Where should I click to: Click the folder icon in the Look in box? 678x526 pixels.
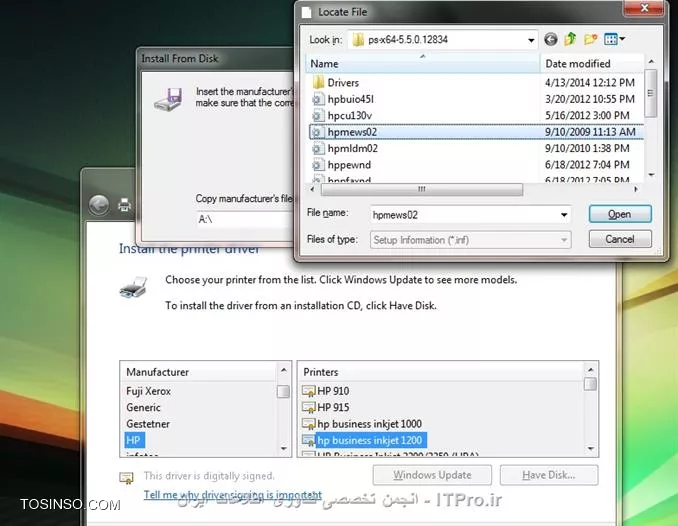(358, 40)
